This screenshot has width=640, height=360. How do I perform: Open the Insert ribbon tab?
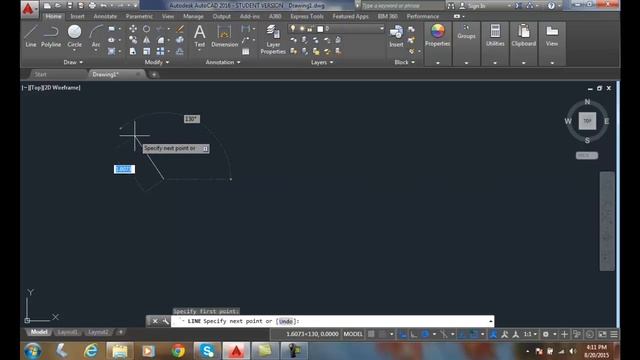pyautogui.click(x=77, y=16)
